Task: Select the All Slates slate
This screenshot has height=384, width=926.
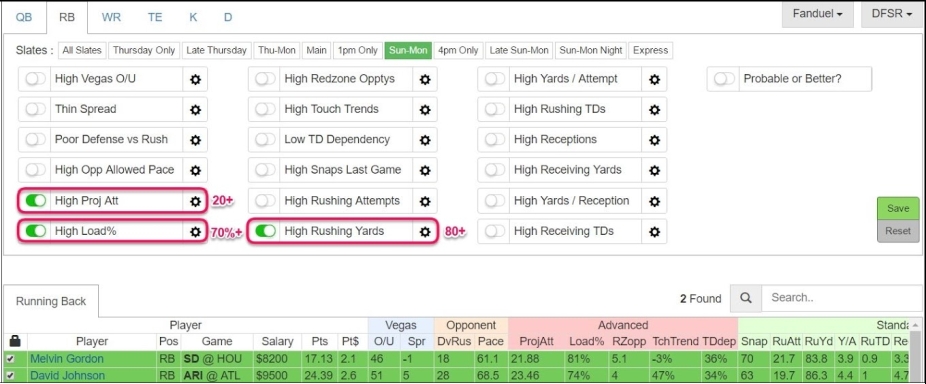Action: [x=82, y=50]
